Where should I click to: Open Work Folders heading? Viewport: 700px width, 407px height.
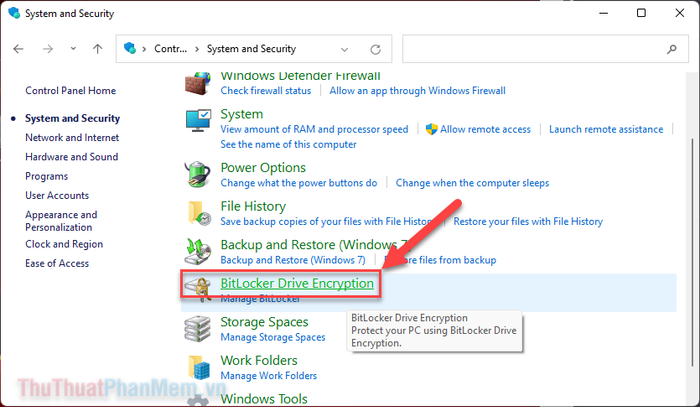point(259,360)
